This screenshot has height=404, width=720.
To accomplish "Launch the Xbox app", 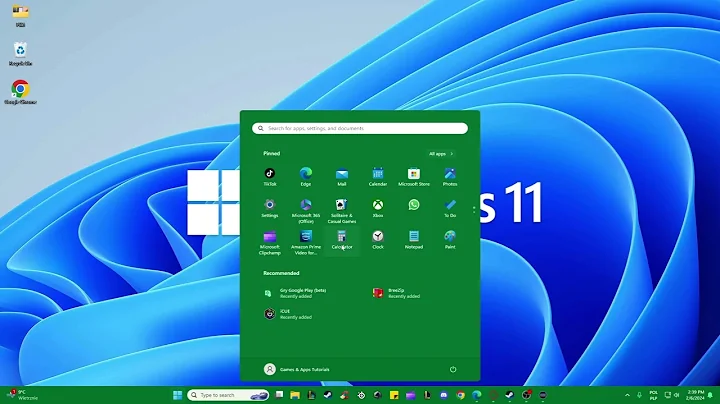I will tap(378, 208).
